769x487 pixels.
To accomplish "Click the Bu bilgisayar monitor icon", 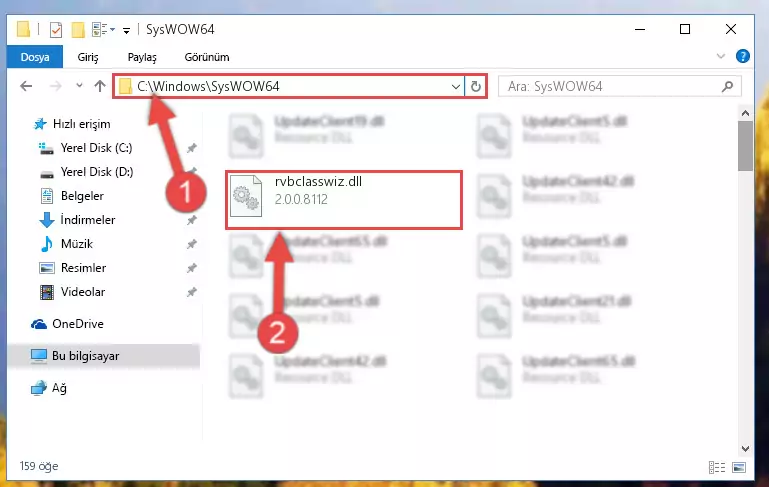I will [x=39, y=356].
